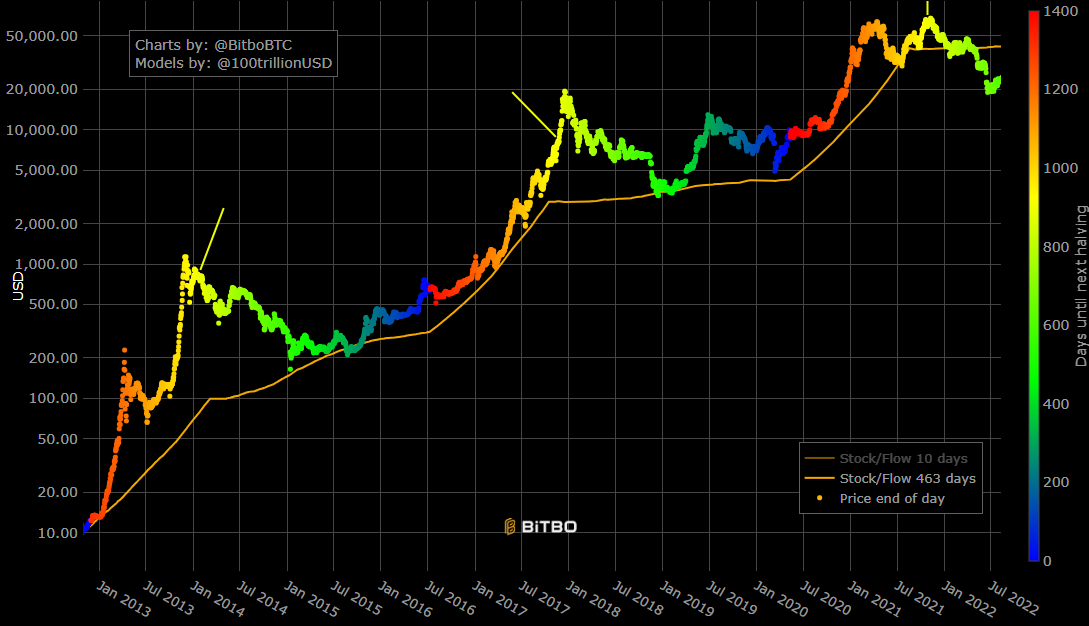Screen dimensions: 1089x626
Task: Click the Jan 2021 x-axis label
Action: [x=874, y=599]
